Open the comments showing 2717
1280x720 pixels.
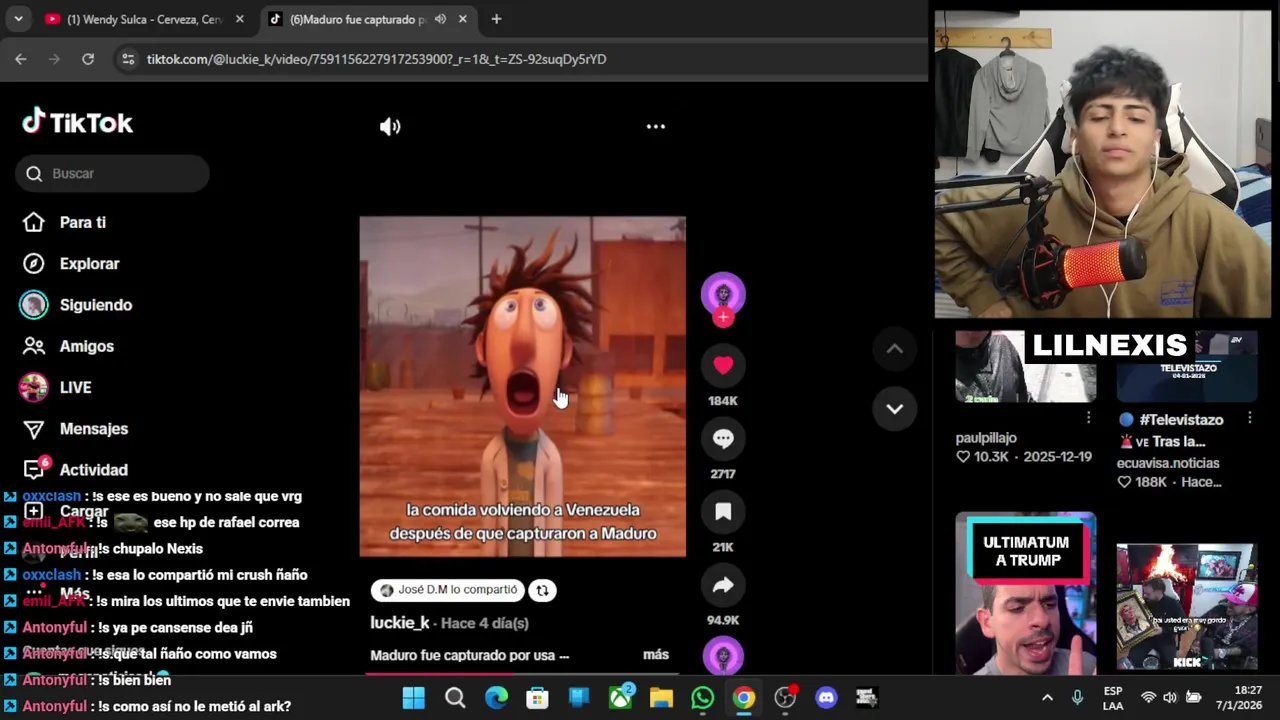point(723,439)
